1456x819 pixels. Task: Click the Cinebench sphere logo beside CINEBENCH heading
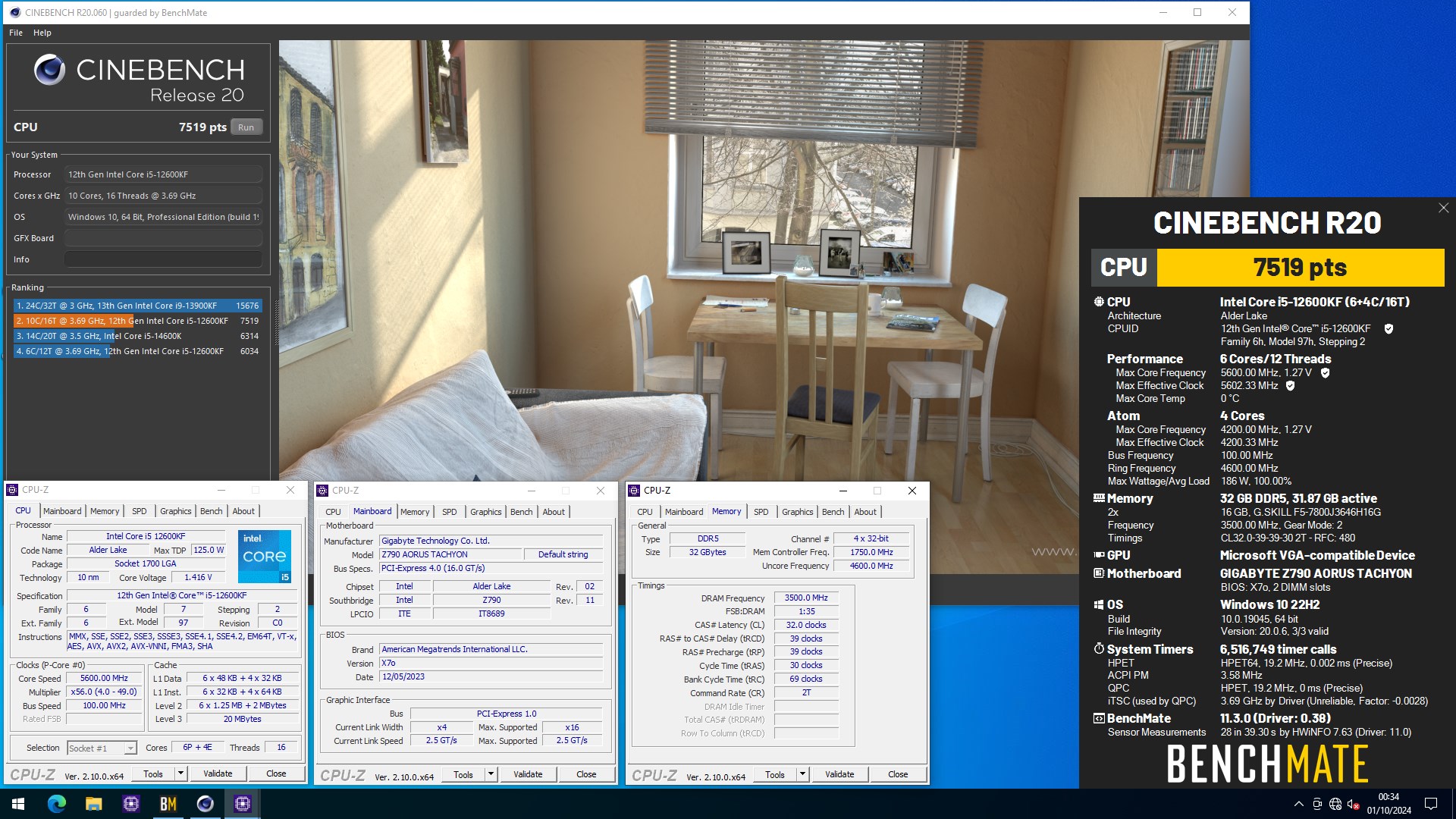click(50, 70)
